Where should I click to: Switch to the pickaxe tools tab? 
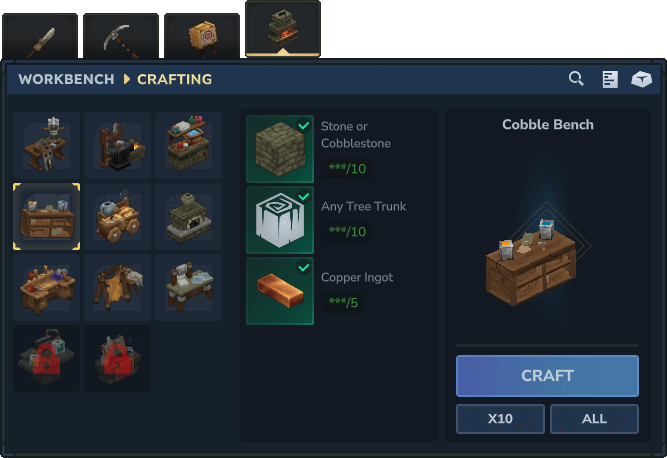tap(121, 36)
